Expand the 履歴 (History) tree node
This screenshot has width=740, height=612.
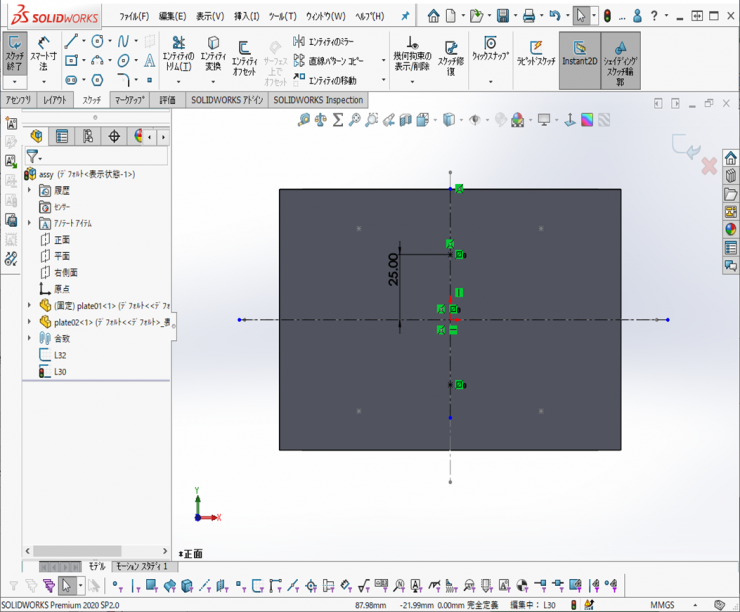[x=29, y=190]
